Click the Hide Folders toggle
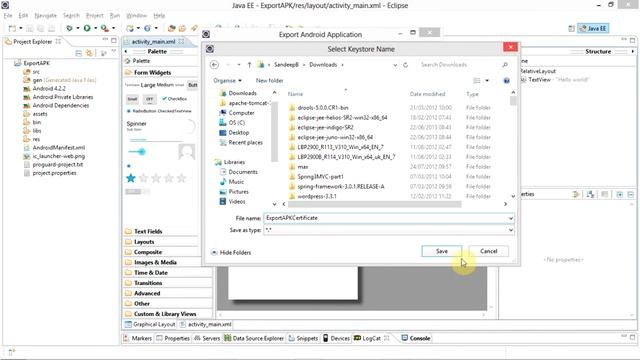This screenshot has height=360, width=640. tap(231, 253)
